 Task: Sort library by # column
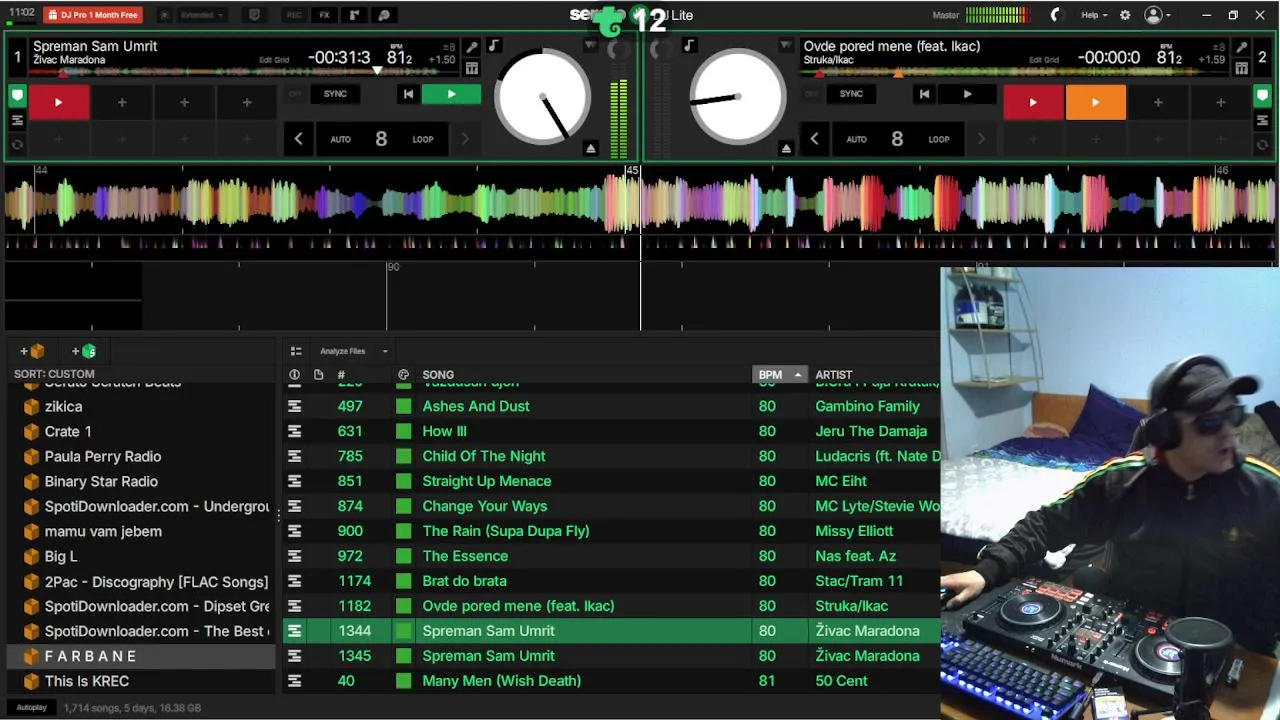[341, 375]
